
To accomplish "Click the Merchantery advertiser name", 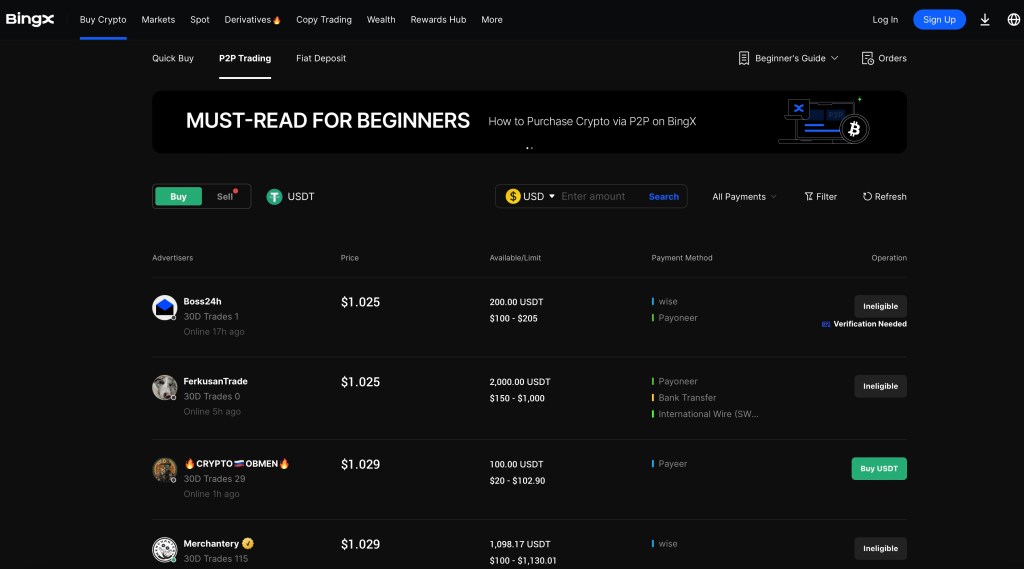I will [211, 544].
